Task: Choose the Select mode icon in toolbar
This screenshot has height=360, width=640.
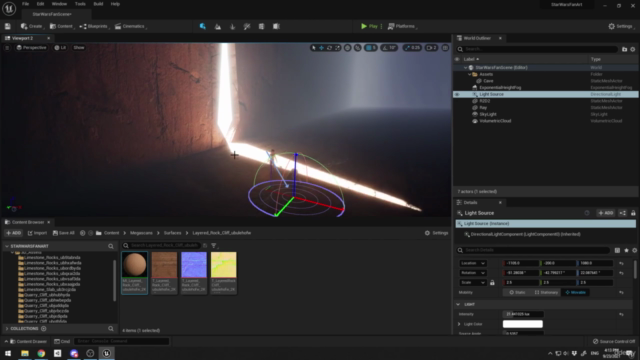Action: [x=203, y=26]
